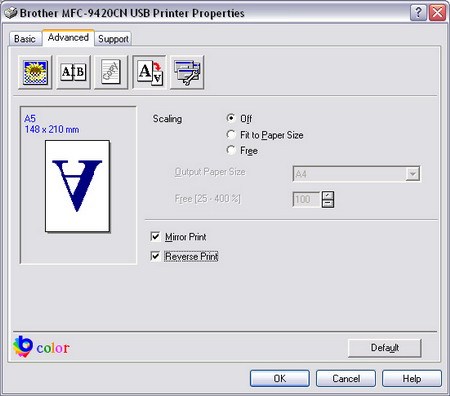
Task: Open the Duplex settings icon
Action: click(x=73, y=72)
